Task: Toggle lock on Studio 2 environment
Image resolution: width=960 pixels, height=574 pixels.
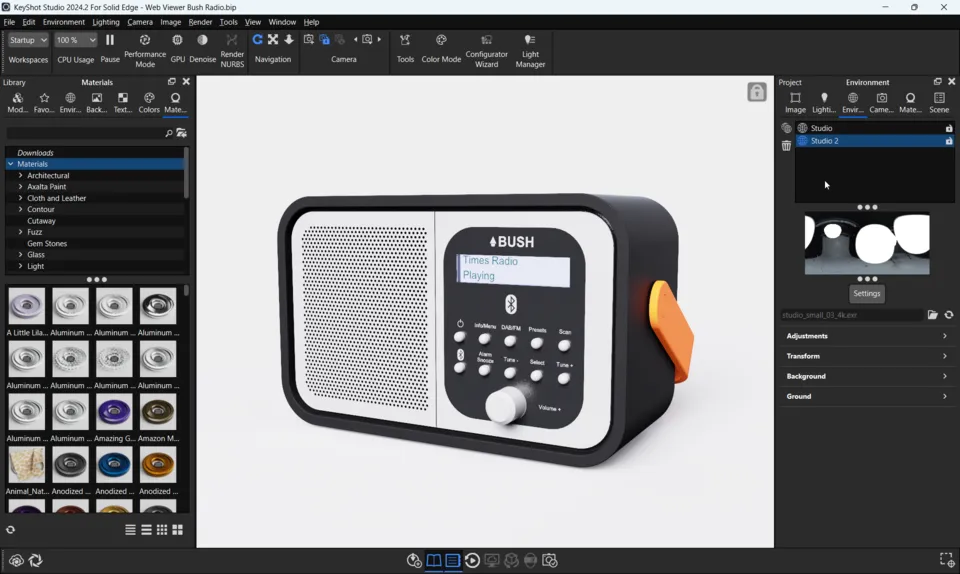Action: pyautogui.click(x=949, y=141)
